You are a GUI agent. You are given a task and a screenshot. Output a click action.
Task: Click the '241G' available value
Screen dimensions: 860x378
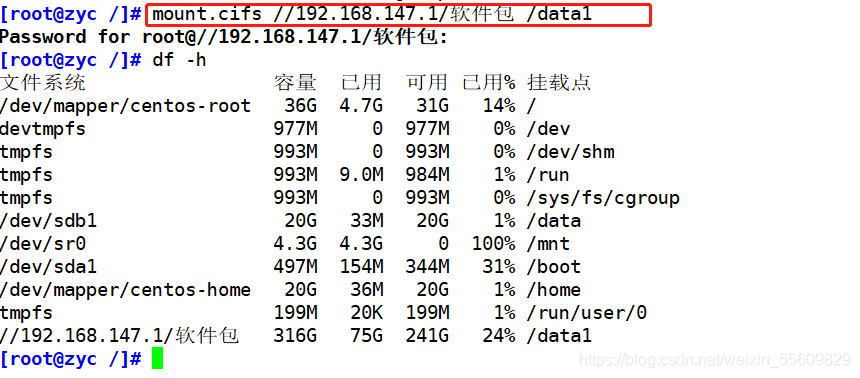coord(427,336)
